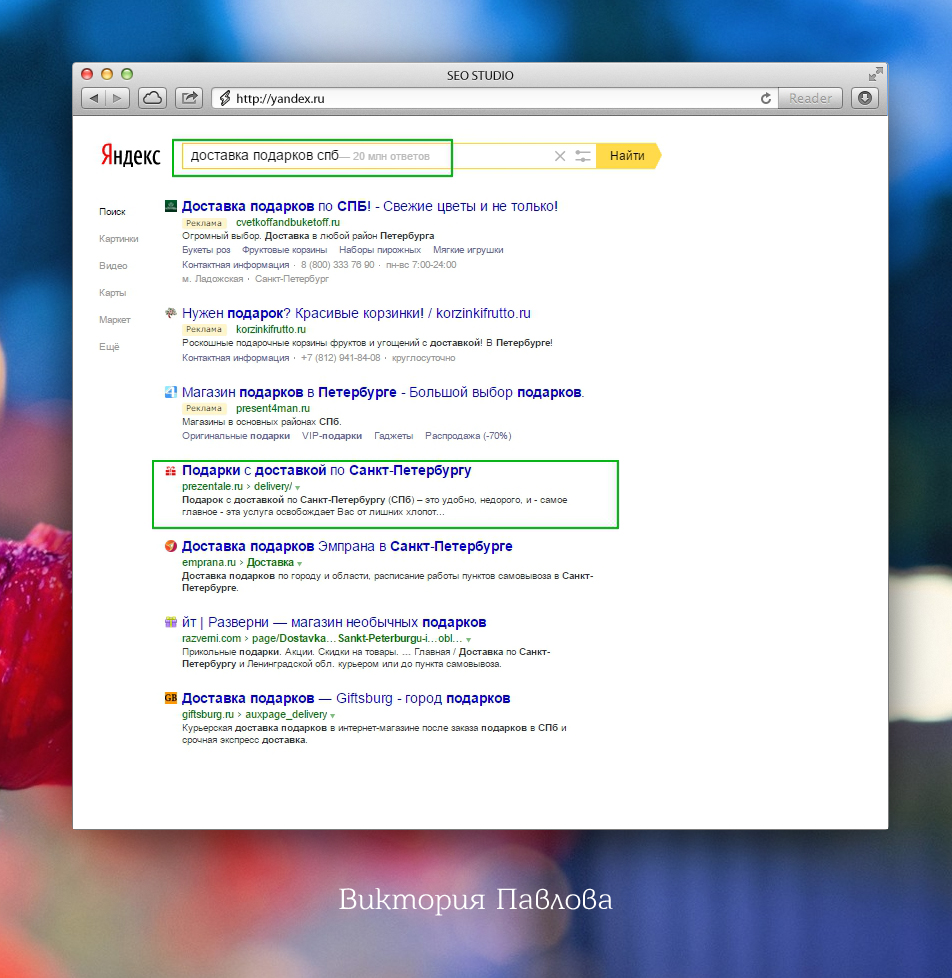The height and width of the screenshot is (978, 952).
Task: Open Контактная информация under korzinkifrutto ad
Action: tap(235, 358)
